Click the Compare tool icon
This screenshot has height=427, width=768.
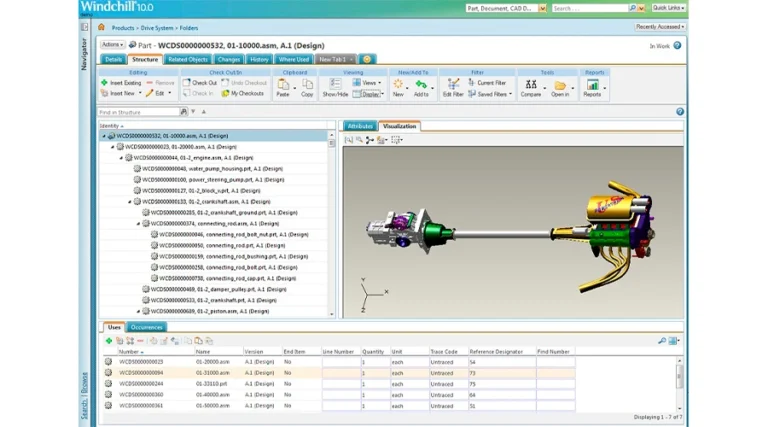pos(530,84)
